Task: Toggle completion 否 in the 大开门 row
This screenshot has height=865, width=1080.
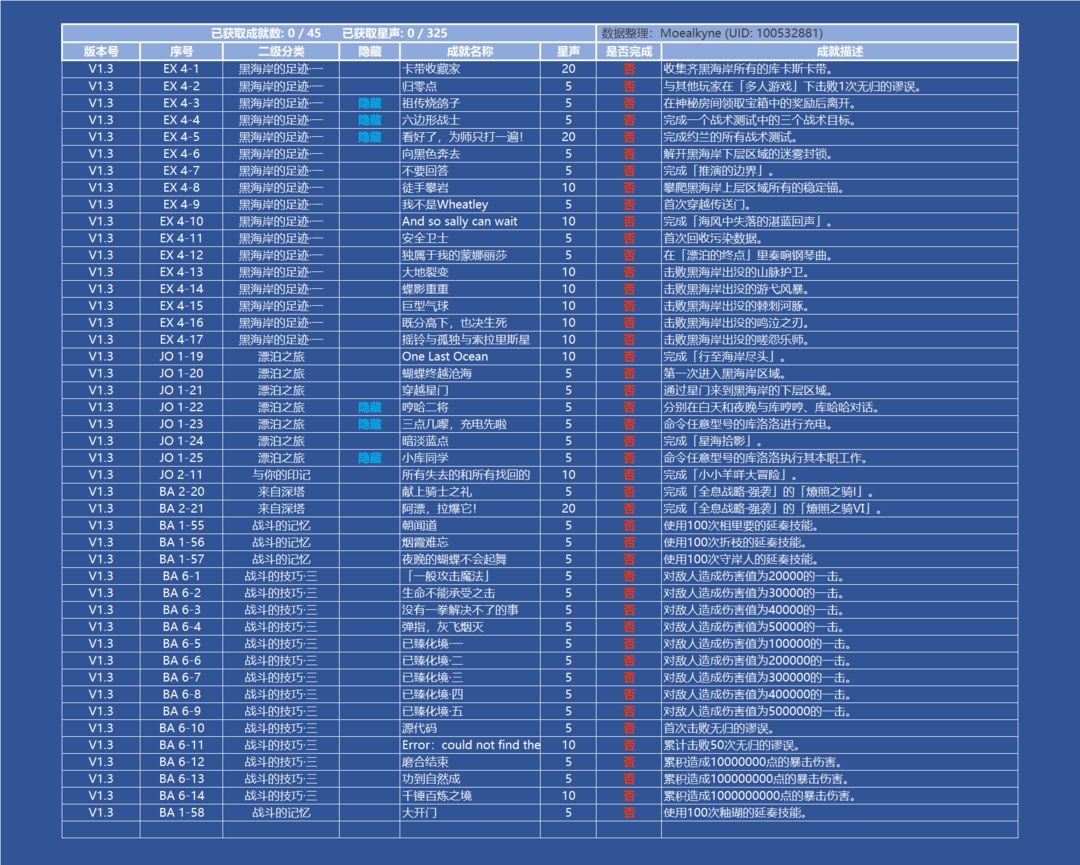Action: pos(629,813)
